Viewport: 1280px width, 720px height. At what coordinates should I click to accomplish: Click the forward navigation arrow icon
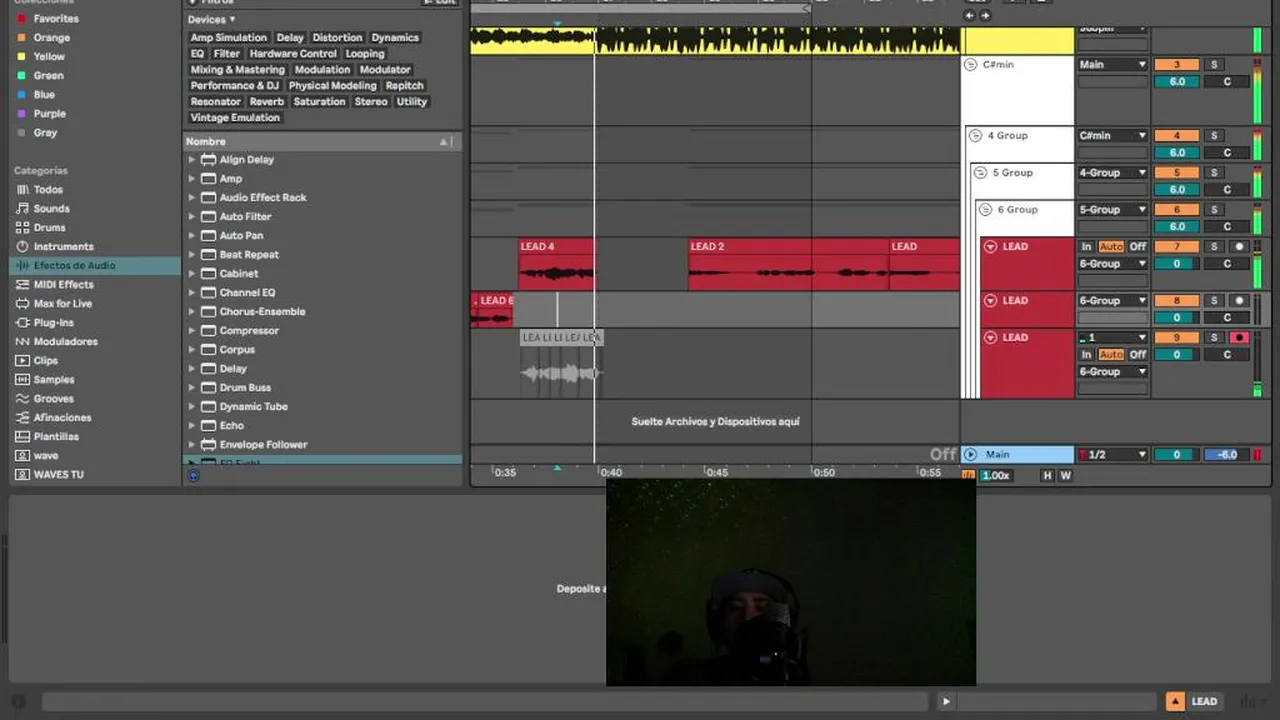[985, 16]
